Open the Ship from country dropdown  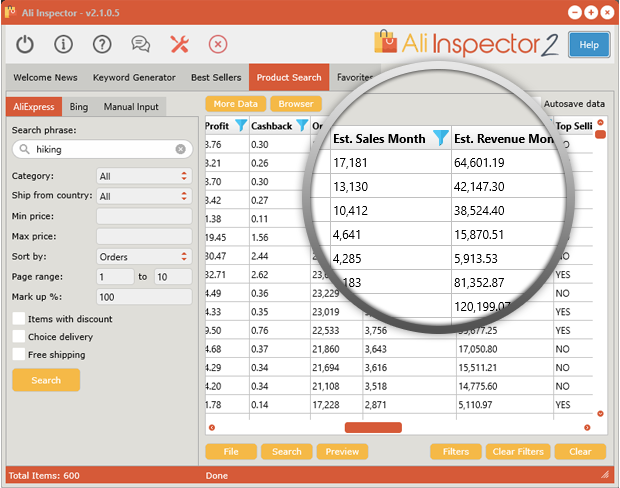(x=144, y=196)
